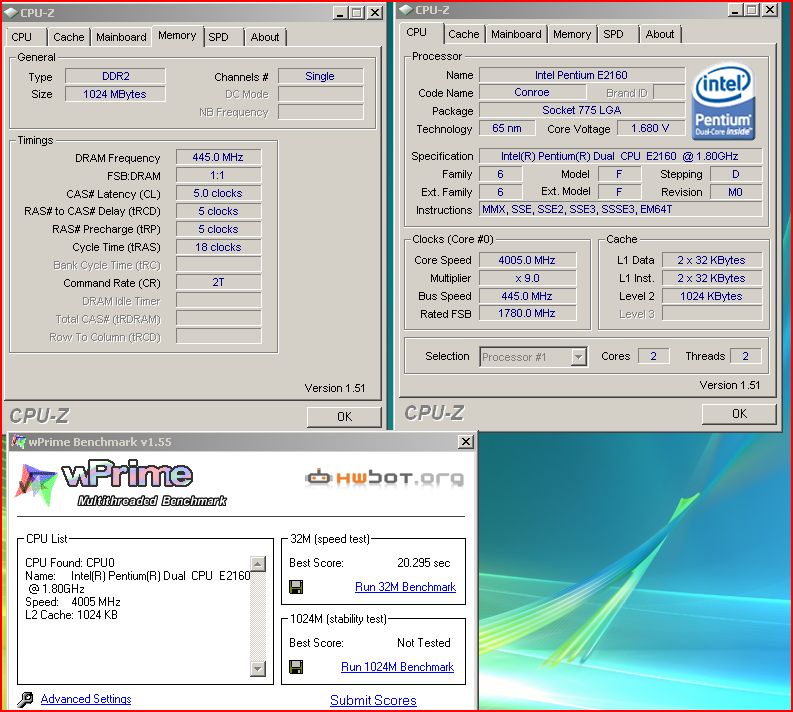Click the Cycle Time 18 clocks value
The image size is (793, 712).
[x=218, y=247]
